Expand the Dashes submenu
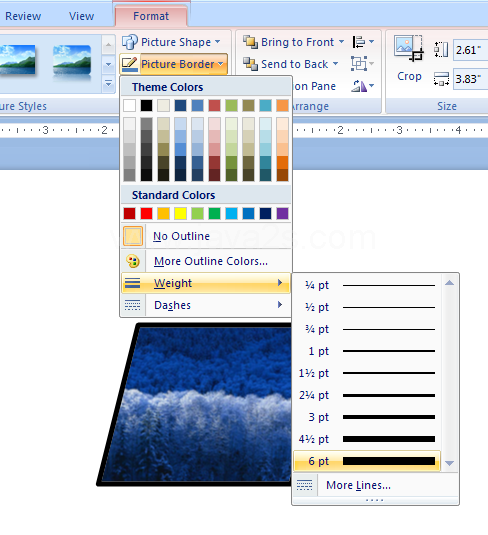The height and width of the screenshot is (535, 488). click(206, 305)
